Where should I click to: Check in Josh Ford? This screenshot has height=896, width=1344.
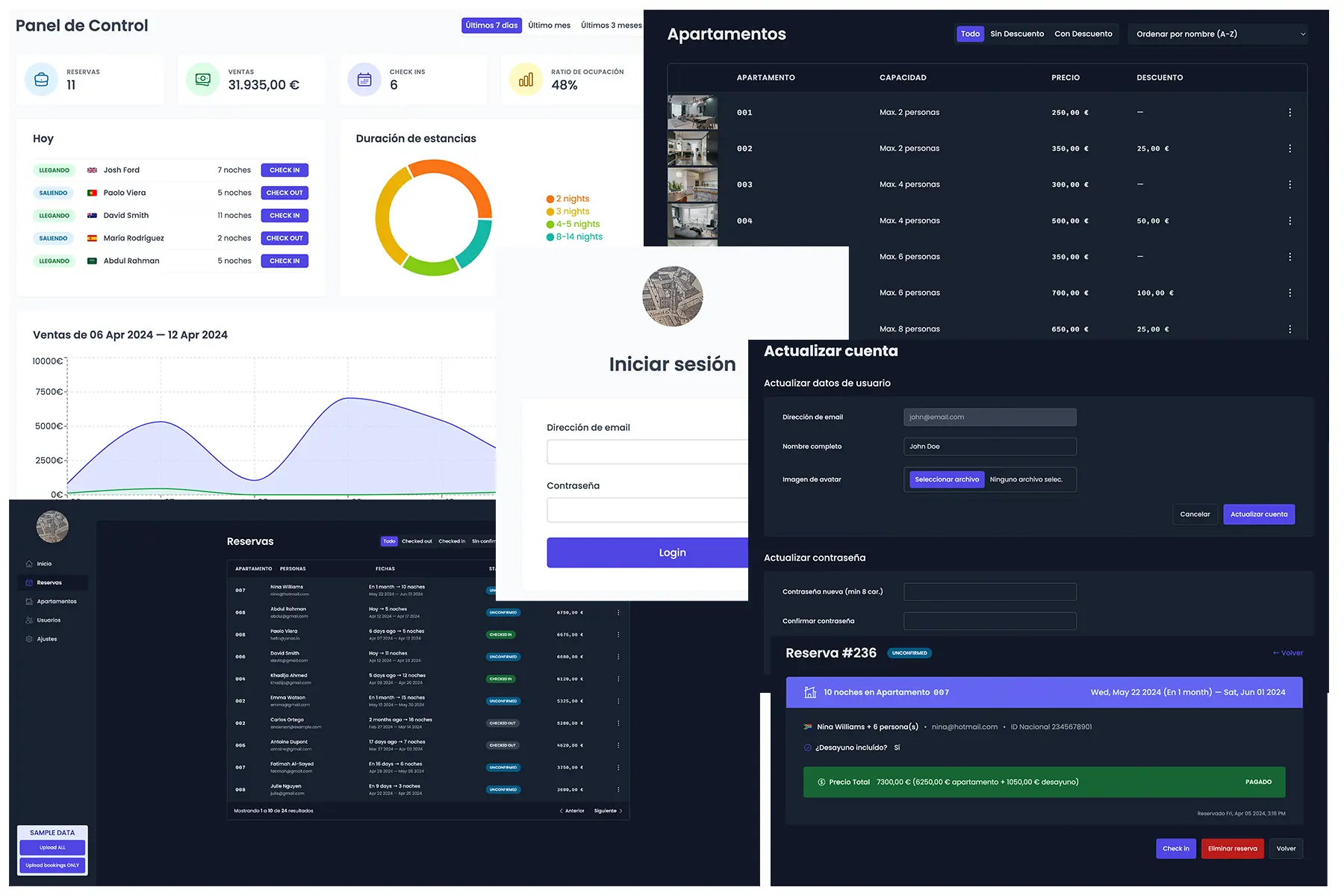coord(284,170)
